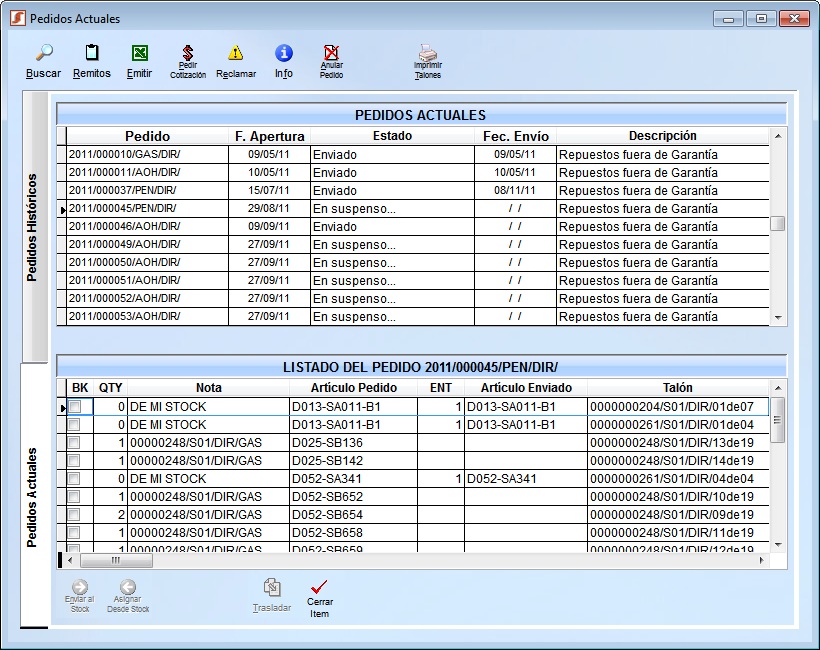
Task: Open the Info toolbar icon
Action: click(x=284, y=54)
